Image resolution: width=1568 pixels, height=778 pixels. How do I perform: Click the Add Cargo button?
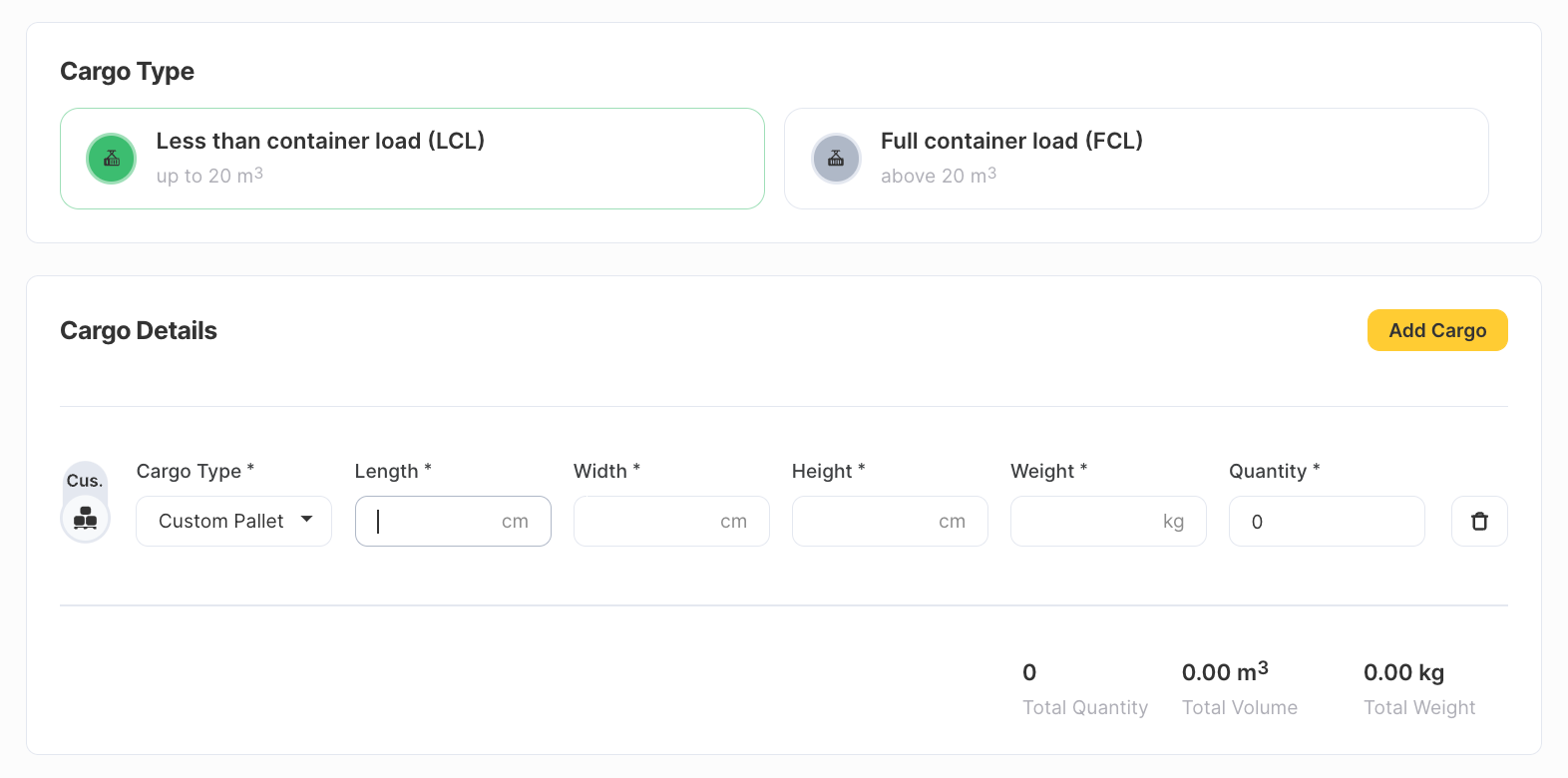(1437, 330)
